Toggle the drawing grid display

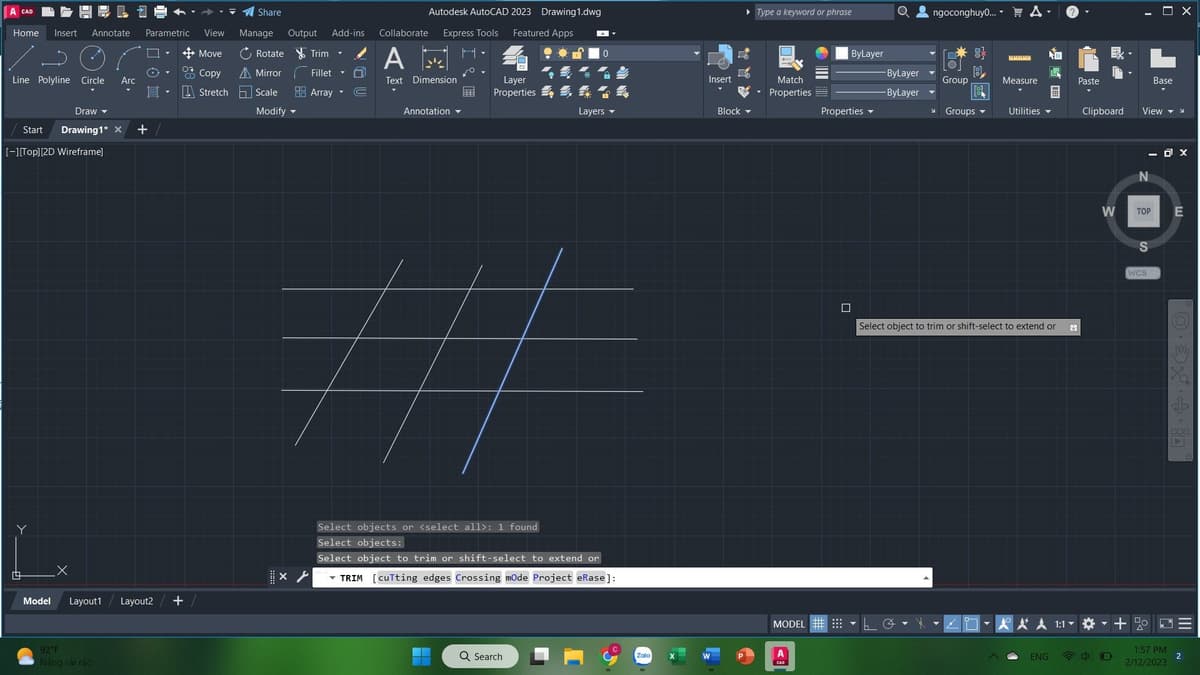pyautogui.click(x=818, y=623)
